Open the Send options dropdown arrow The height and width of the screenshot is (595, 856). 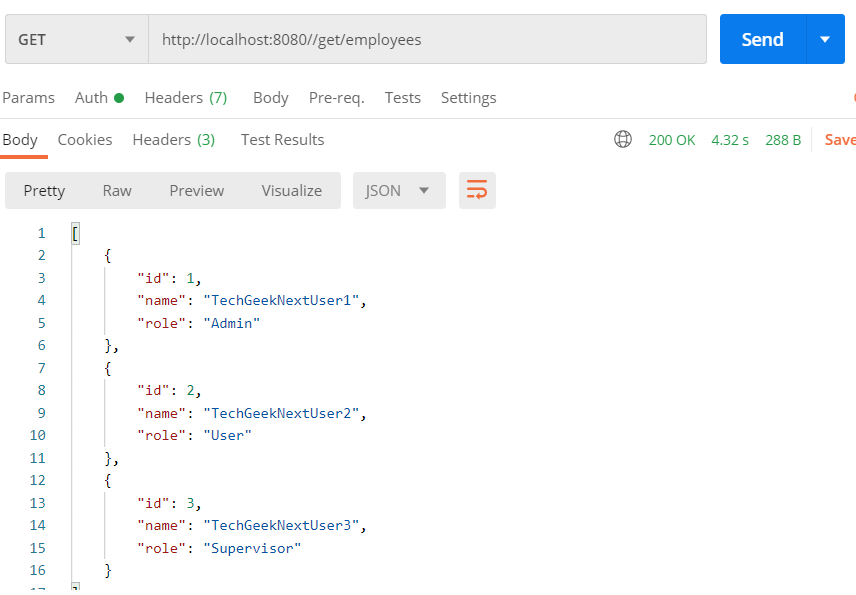pos(825,39)
